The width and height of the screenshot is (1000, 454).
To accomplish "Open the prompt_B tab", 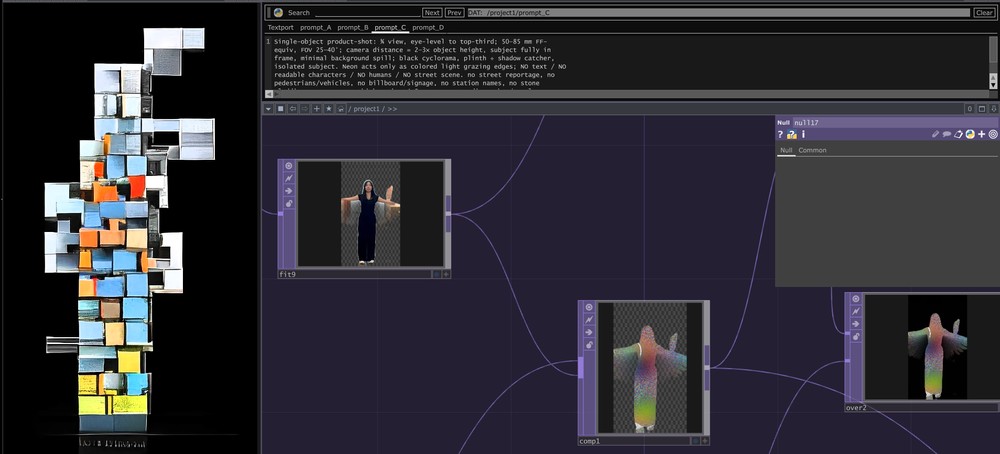I will 353,27.
